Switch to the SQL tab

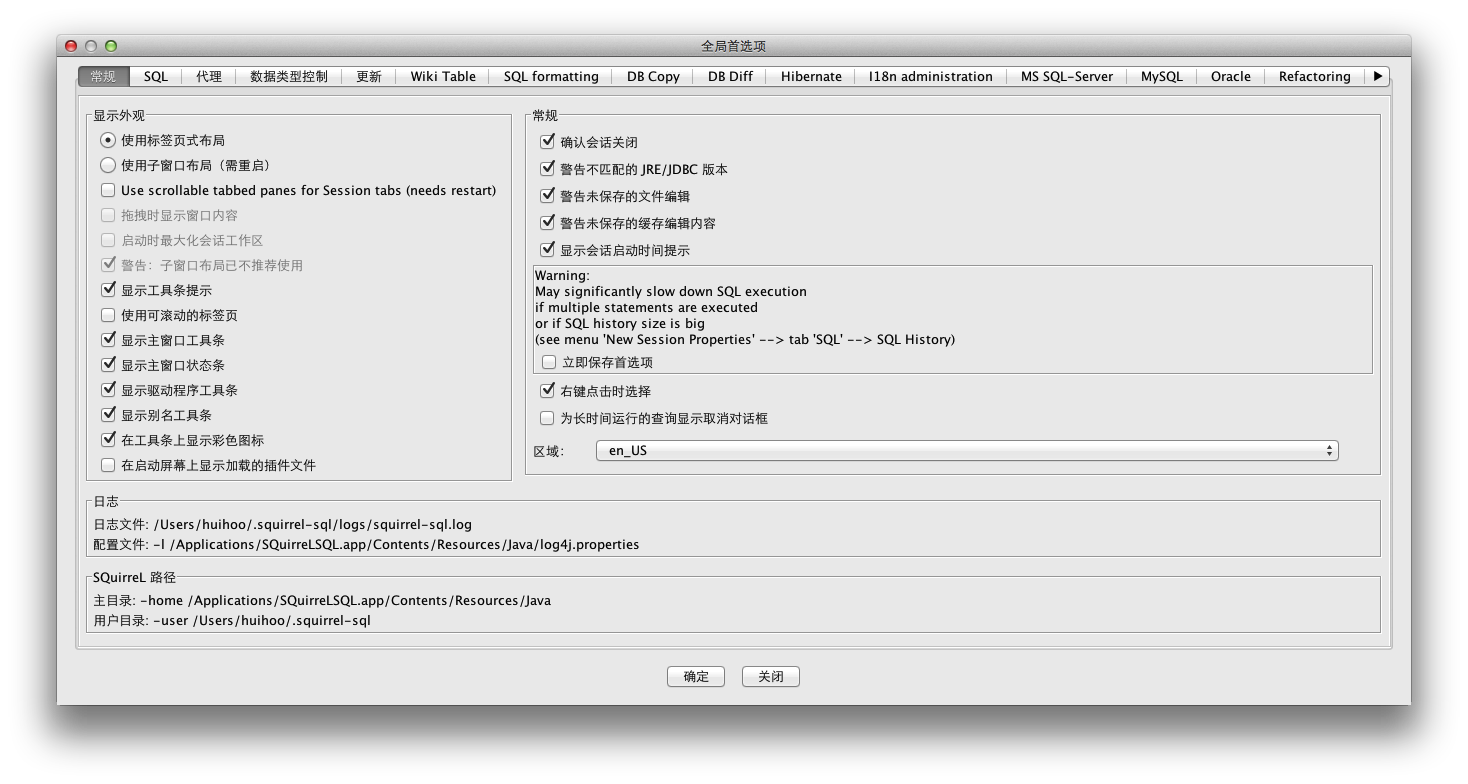(x=155, y=77)
